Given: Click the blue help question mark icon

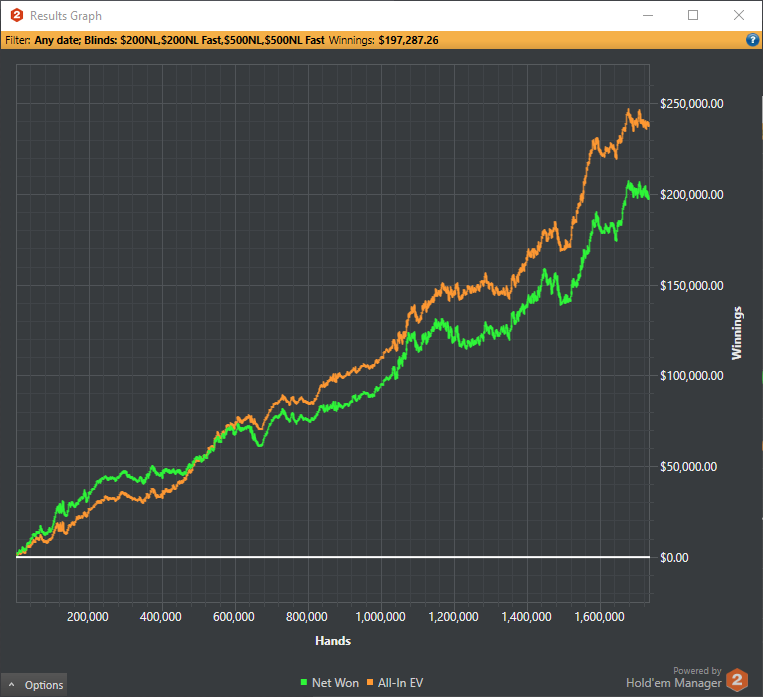Looking at the screenshot, I should point(752,39).
